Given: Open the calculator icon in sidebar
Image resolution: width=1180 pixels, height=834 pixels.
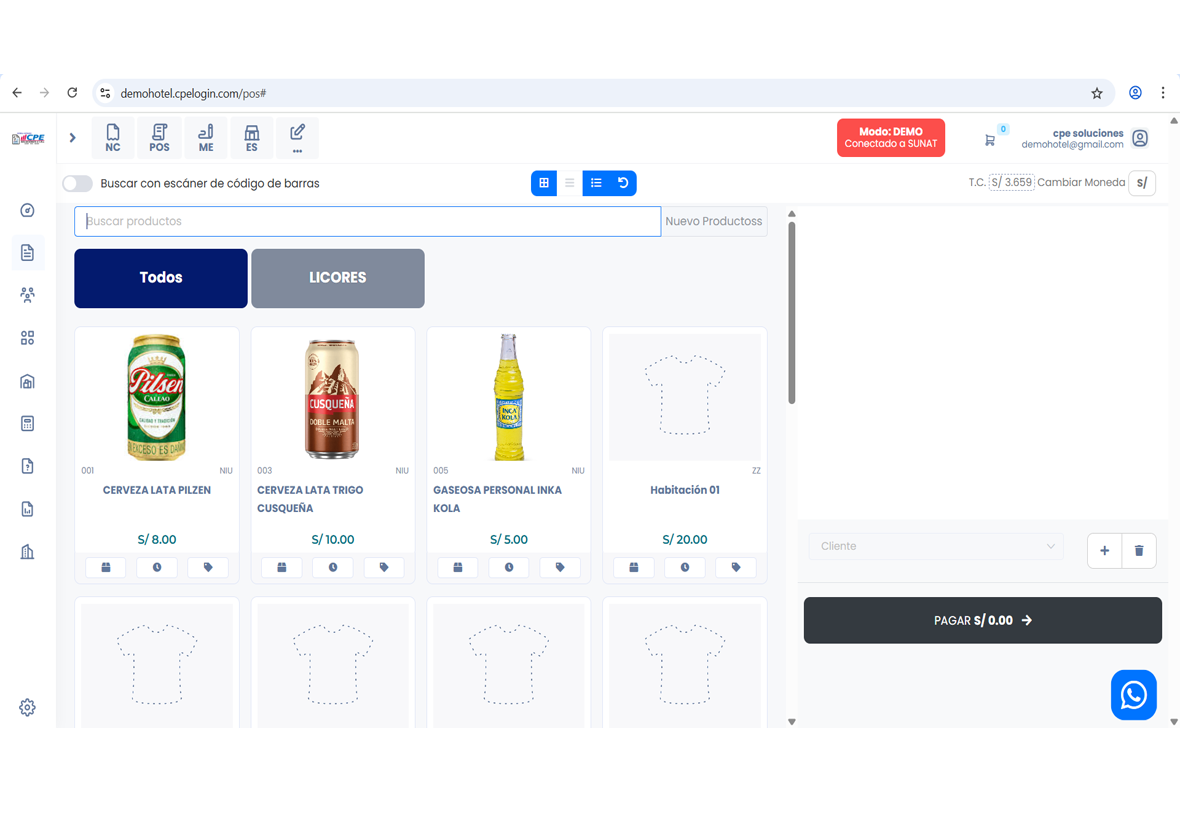Looking at the screenshot, I should (x=27, y=423).
